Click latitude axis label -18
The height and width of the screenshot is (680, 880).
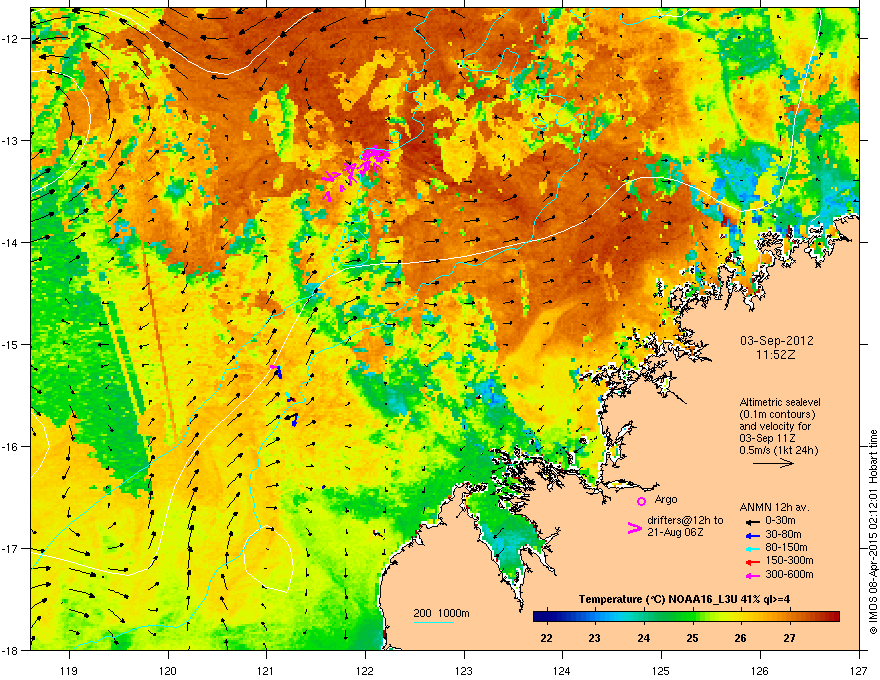10,650
